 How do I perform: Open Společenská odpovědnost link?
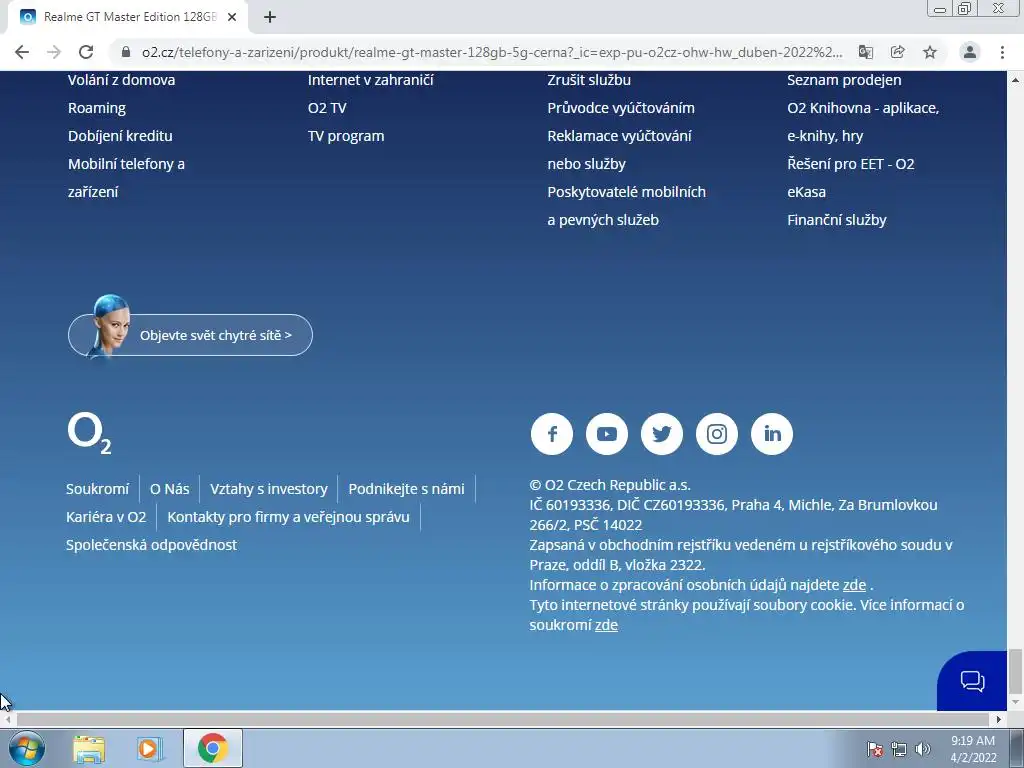click(x=152, y=545)
